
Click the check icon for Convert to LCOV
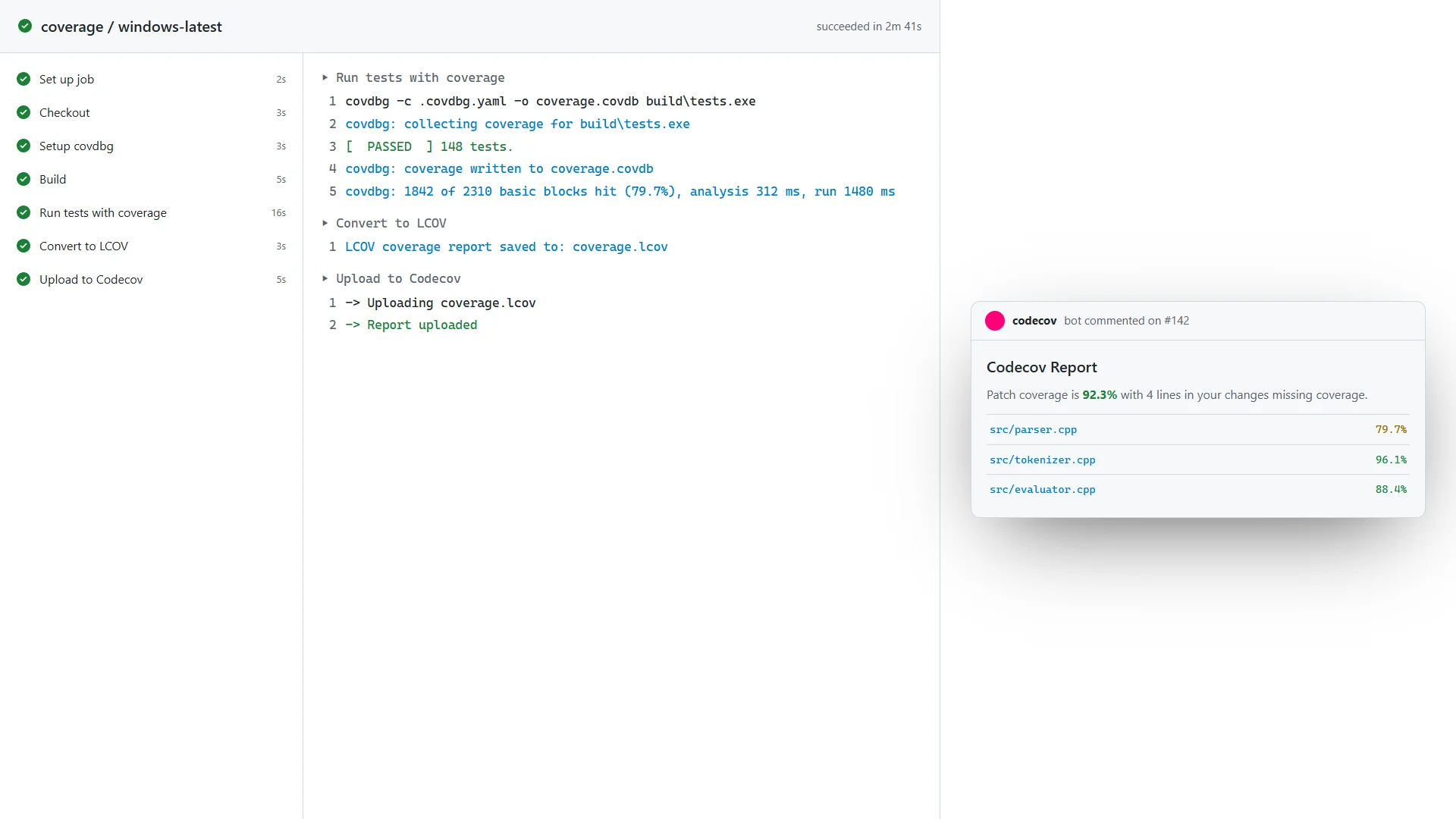(x=24, y=246)
